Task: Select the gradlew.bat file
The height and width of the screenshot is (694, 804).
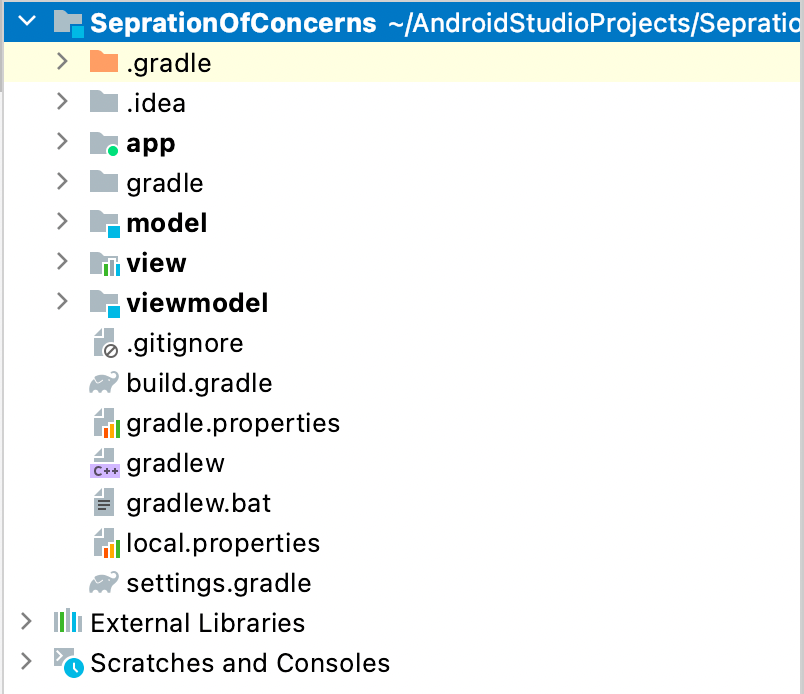Action: (x=198, y=503)
